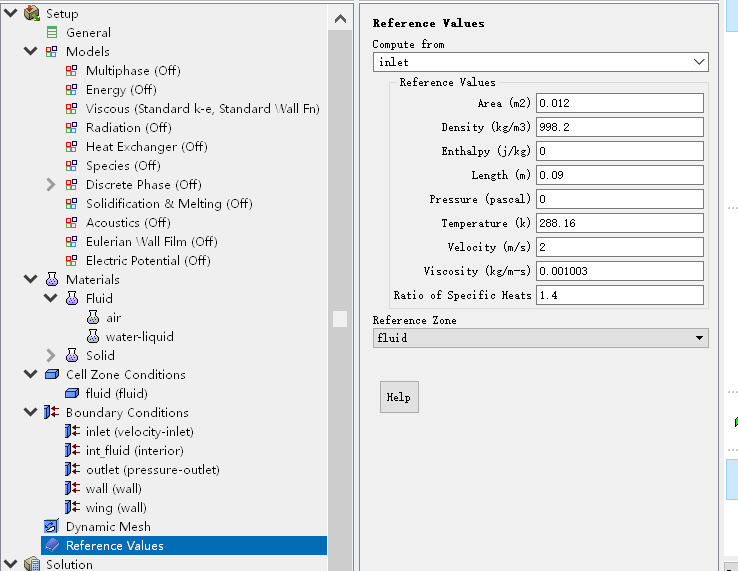Click the Area (m2) input field
738x571 pixels.
(x=620, y=103)
